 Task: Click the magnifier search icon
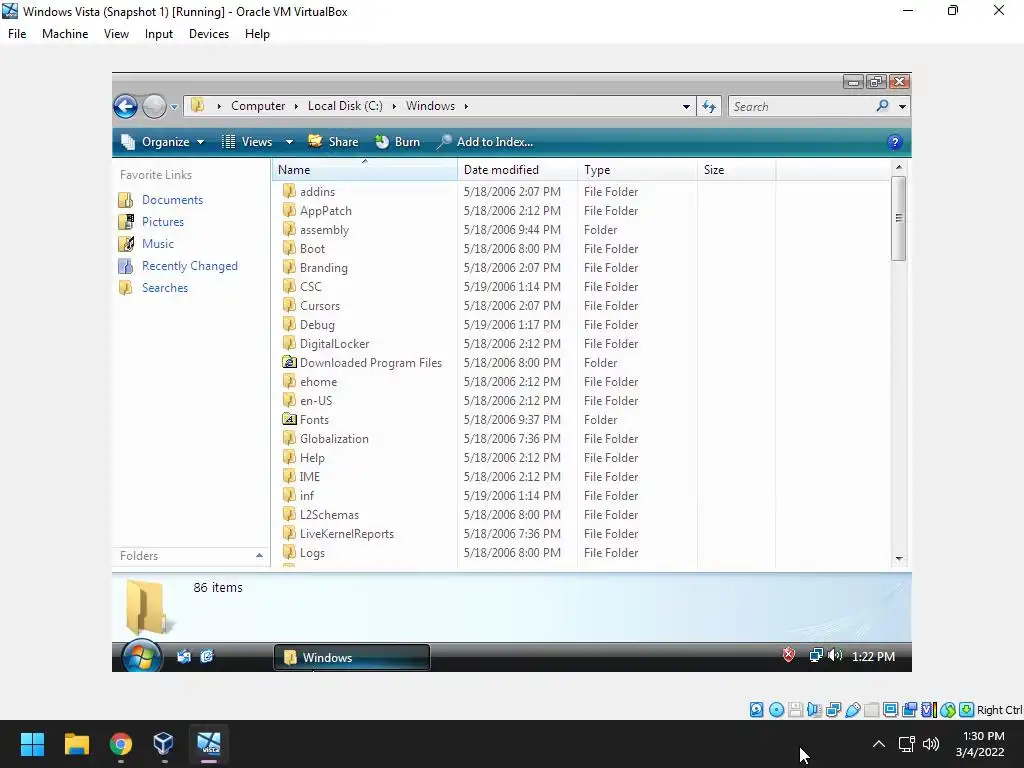click(882, 106)
